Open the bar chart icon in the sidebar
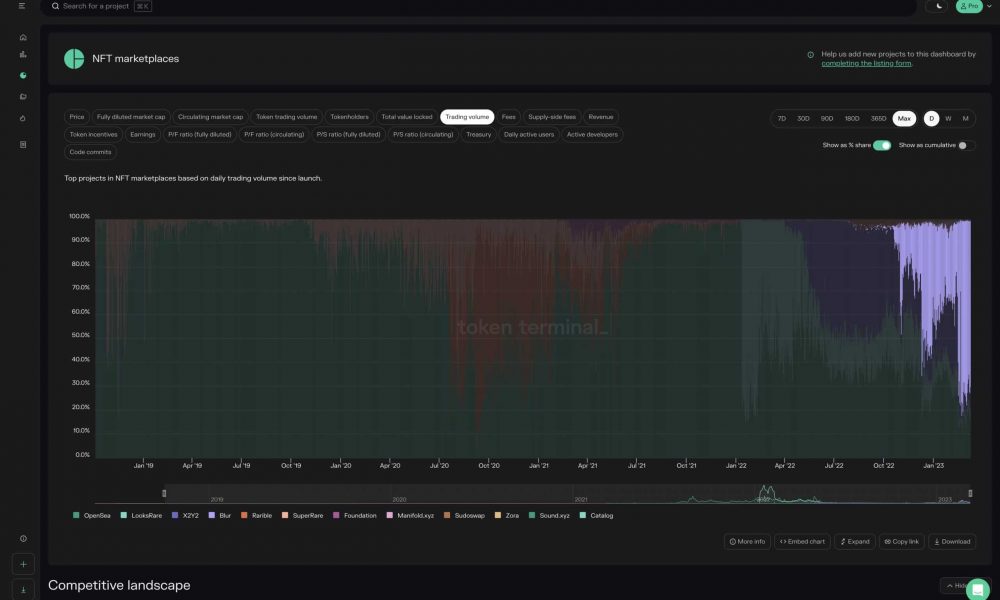1000x600 pixels. (x=23, y=54)
